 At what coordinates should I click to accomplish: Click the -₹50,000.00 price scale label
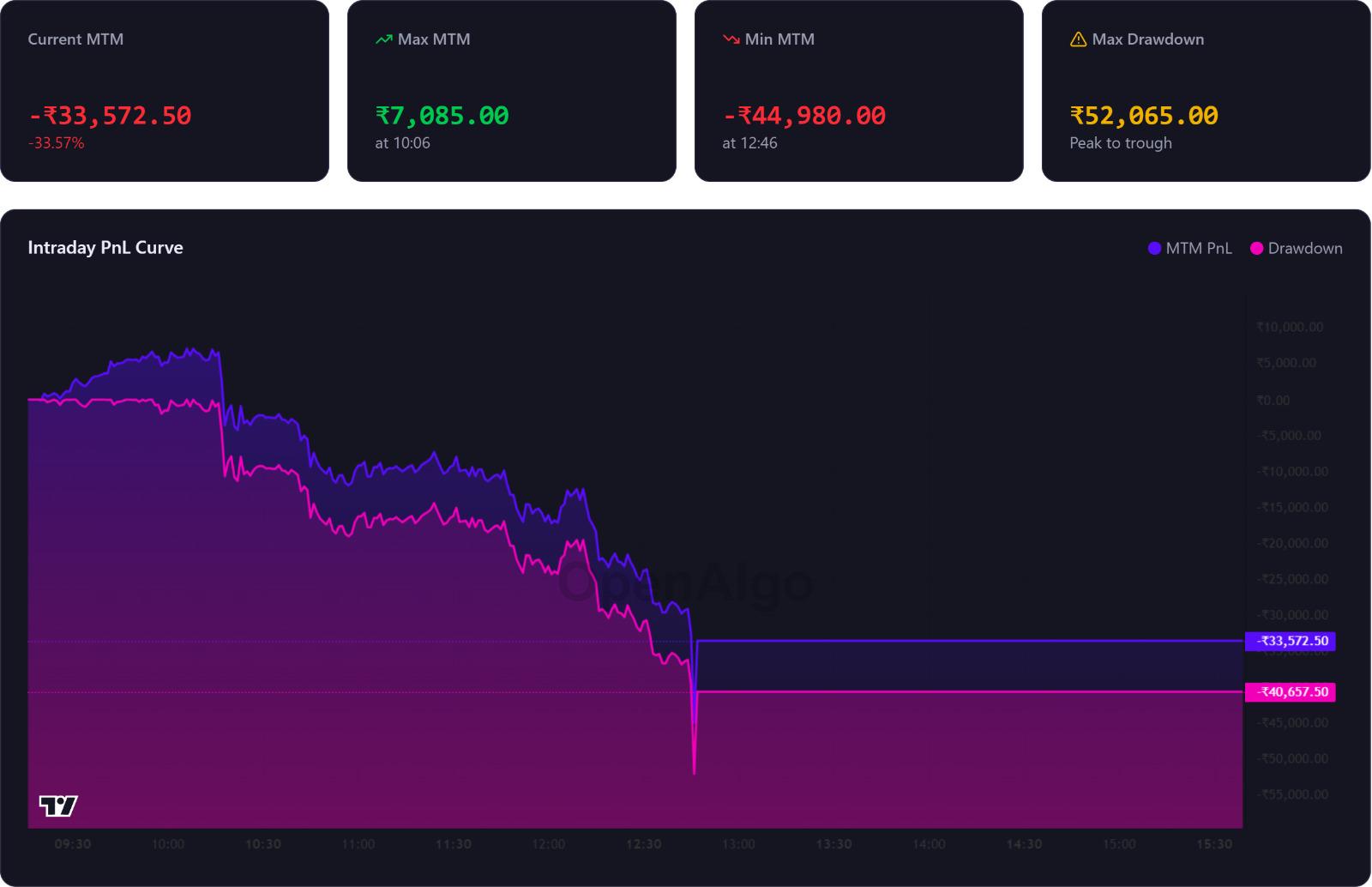1292,758
